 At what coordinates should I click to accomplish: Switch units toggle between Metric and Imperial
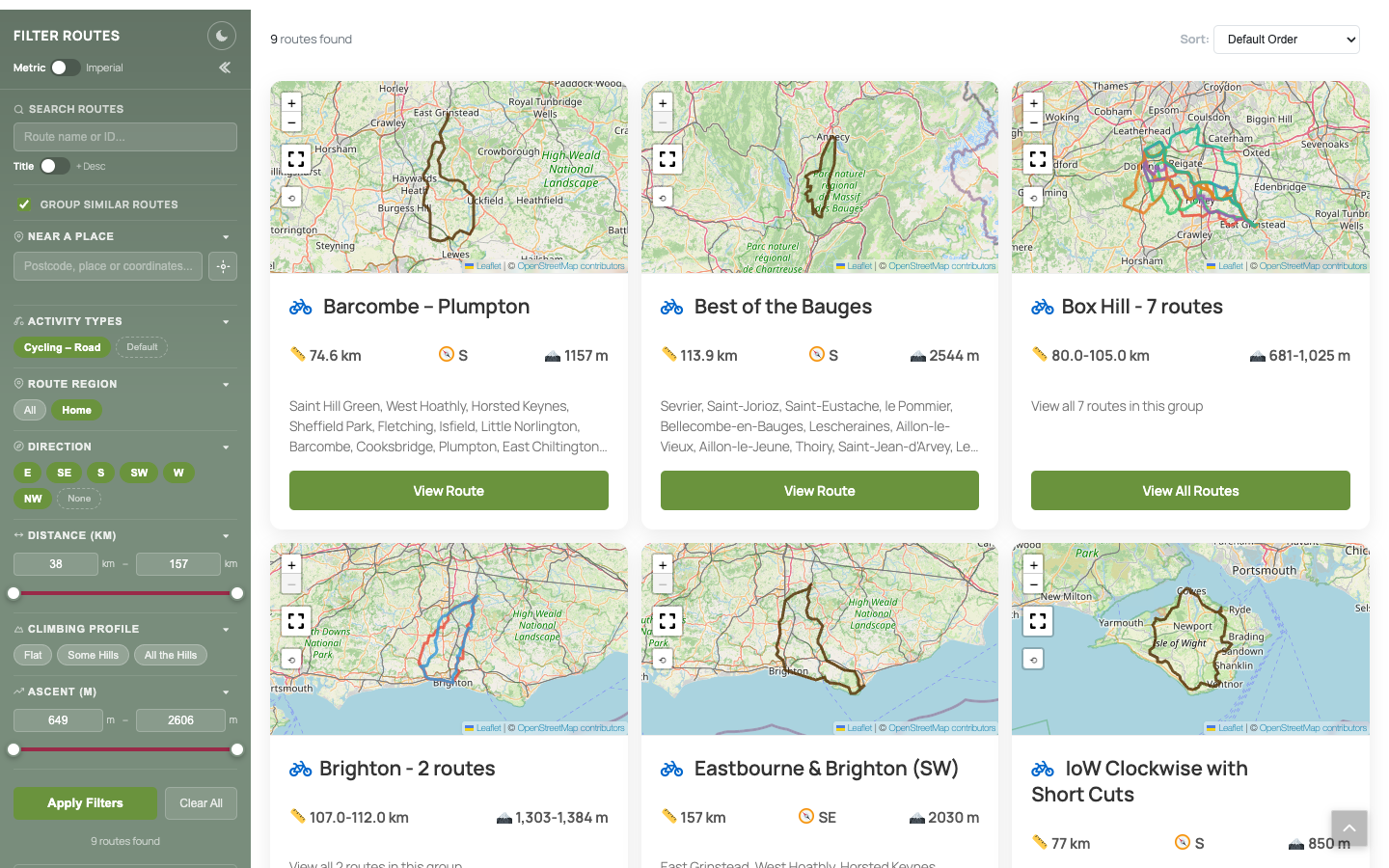point(65,68)
